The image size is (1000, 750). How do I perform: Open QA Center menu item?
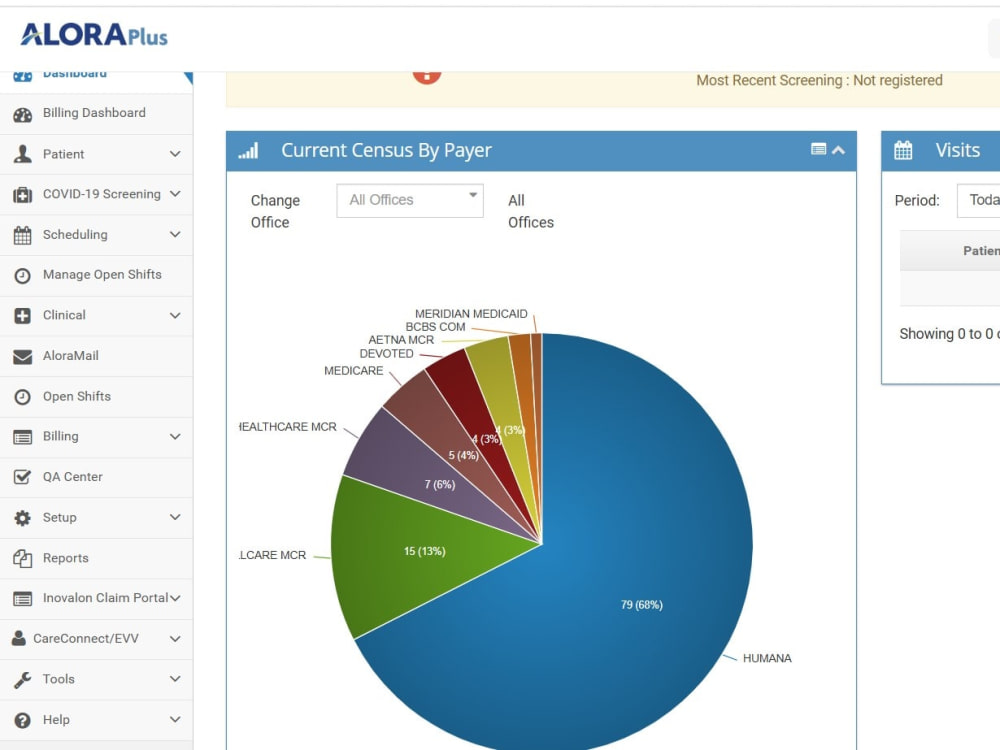96,477
